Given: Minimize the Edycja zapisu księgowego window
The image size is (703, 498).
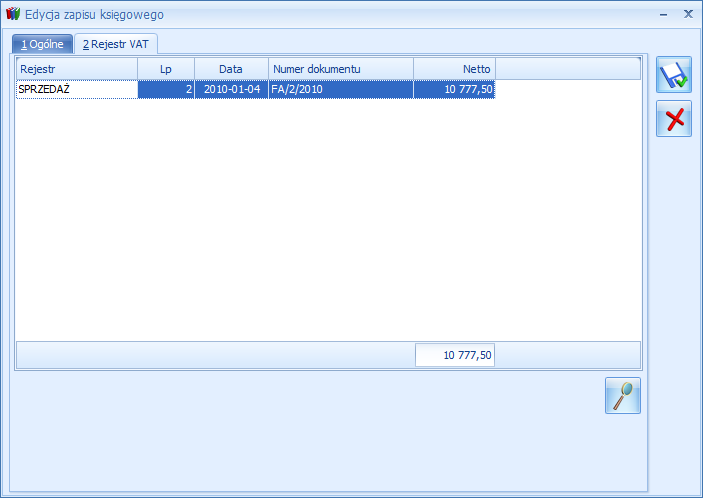Looking at the screenshot, I should coord(664,14).
